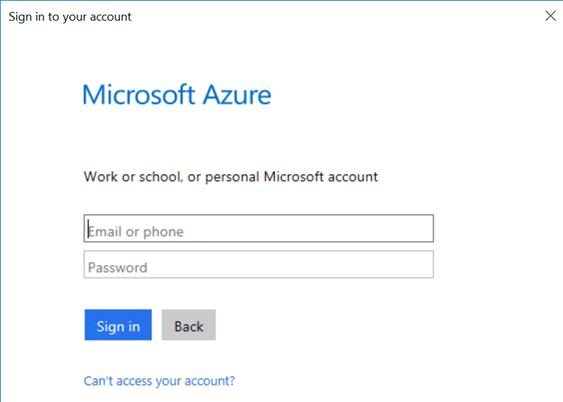Focus the Password input box

(x=259, y=265)
